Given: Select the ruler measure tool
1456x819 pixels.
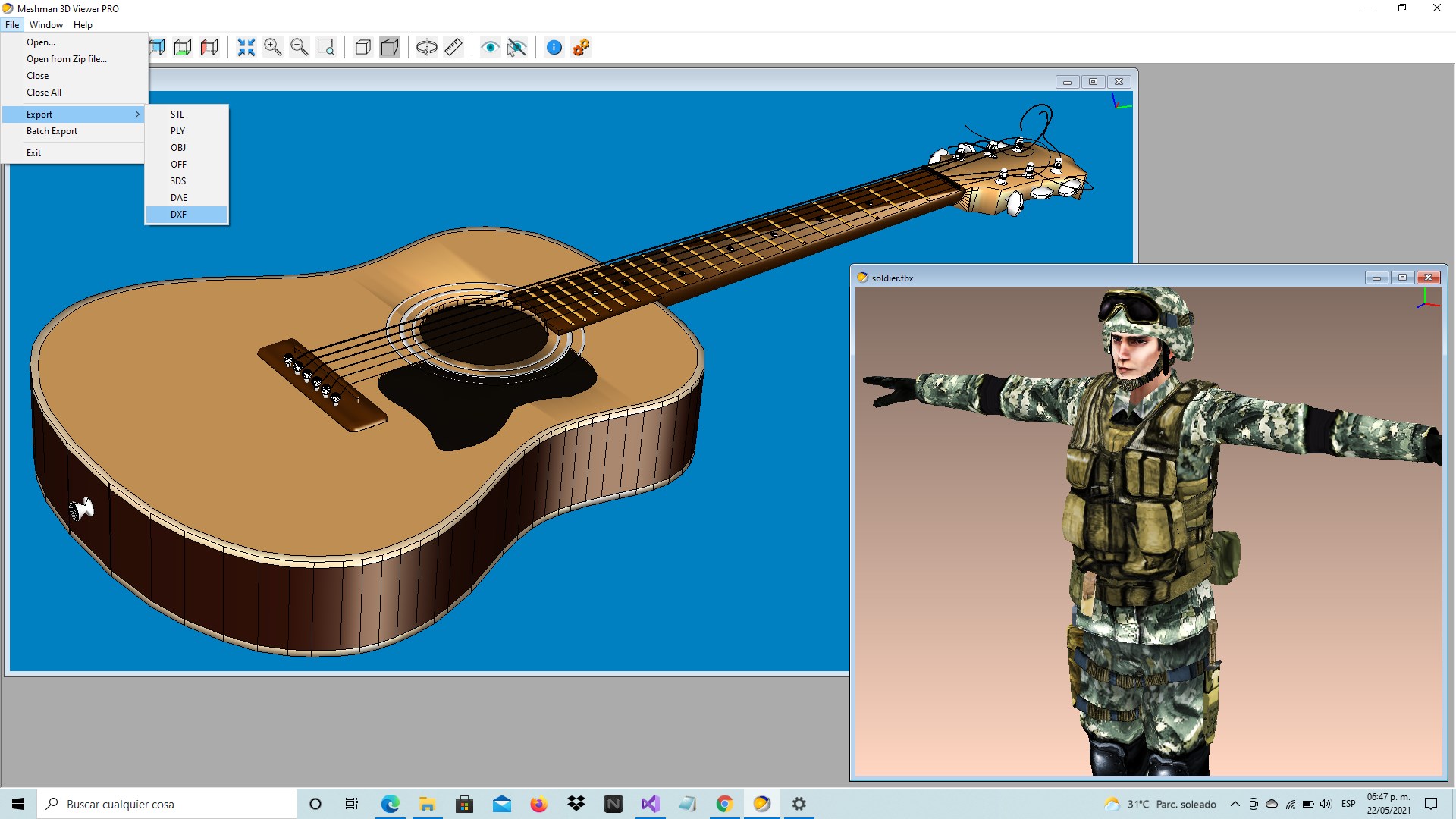Looking at the screenshot, I should [453, 48].
